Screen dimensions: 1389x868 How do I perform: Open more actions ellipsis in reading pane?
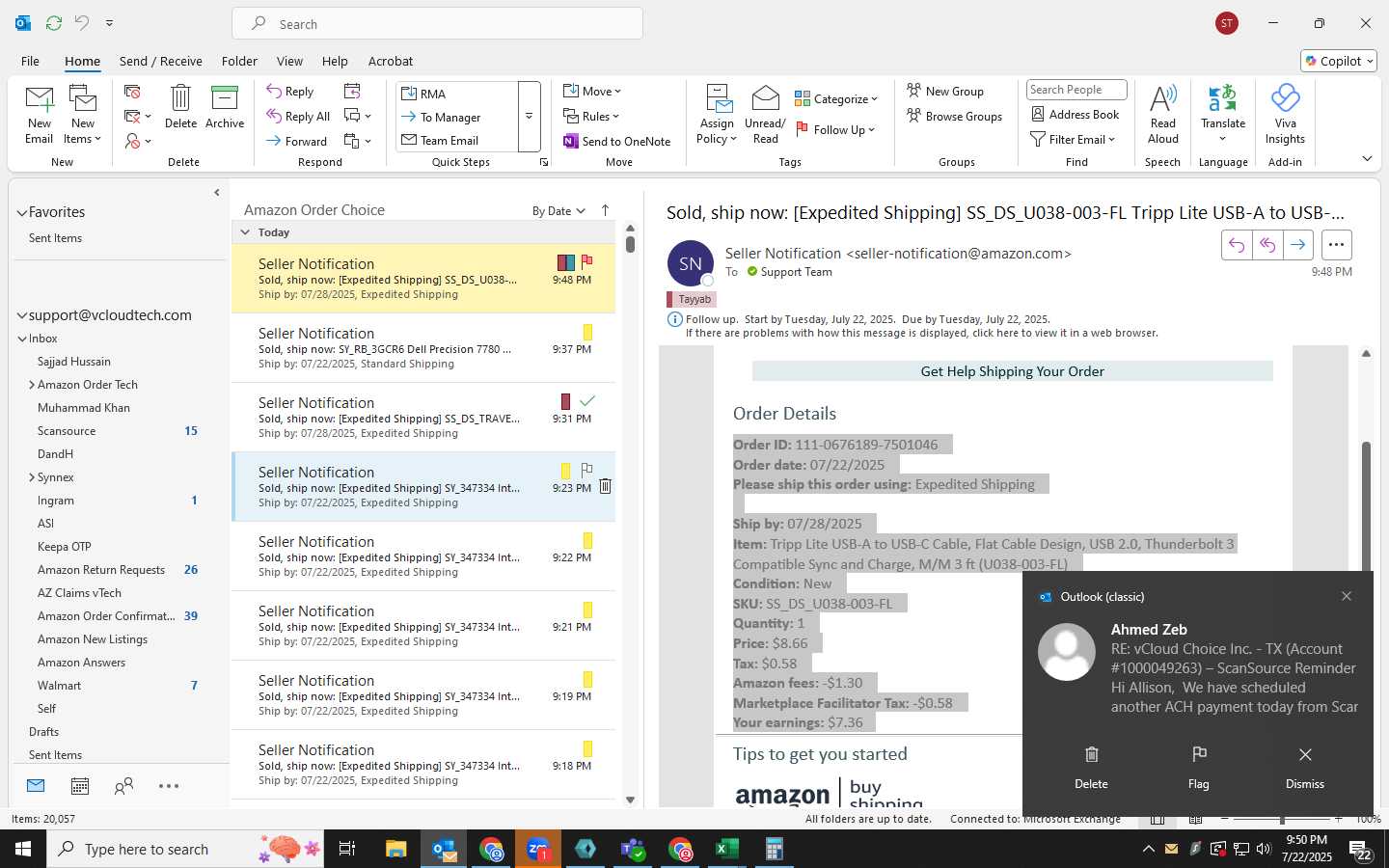pyautogui.click(x=1336, y=245)
